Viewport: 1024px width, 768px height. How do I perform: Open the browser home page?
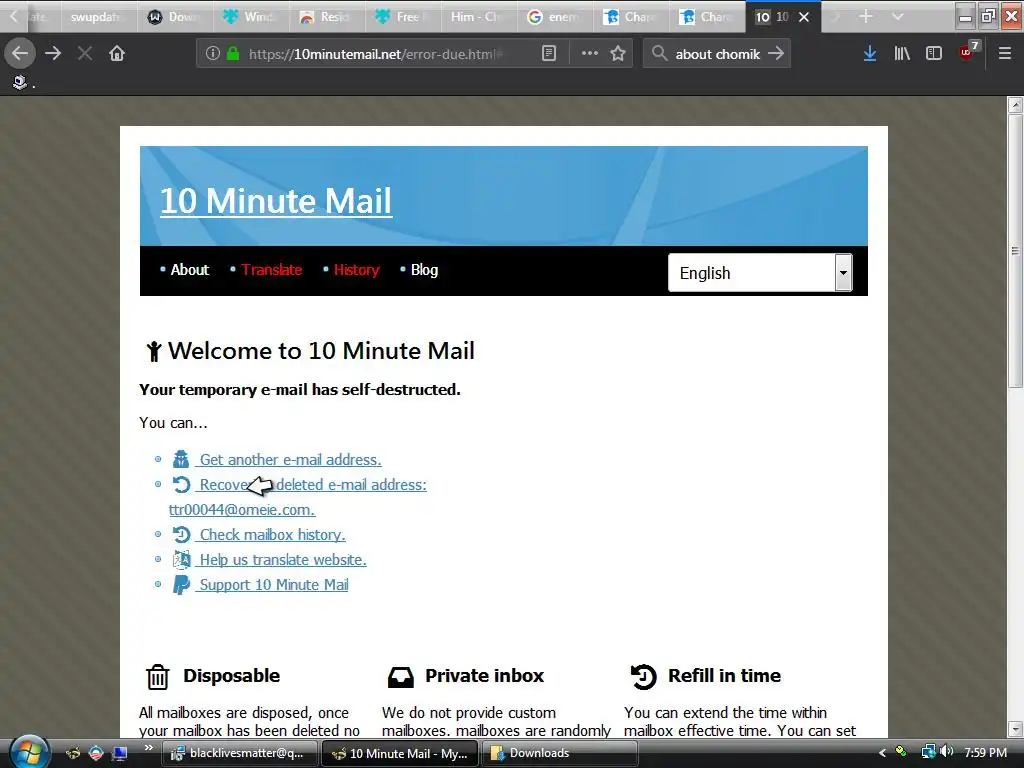(x=117, y=54)
